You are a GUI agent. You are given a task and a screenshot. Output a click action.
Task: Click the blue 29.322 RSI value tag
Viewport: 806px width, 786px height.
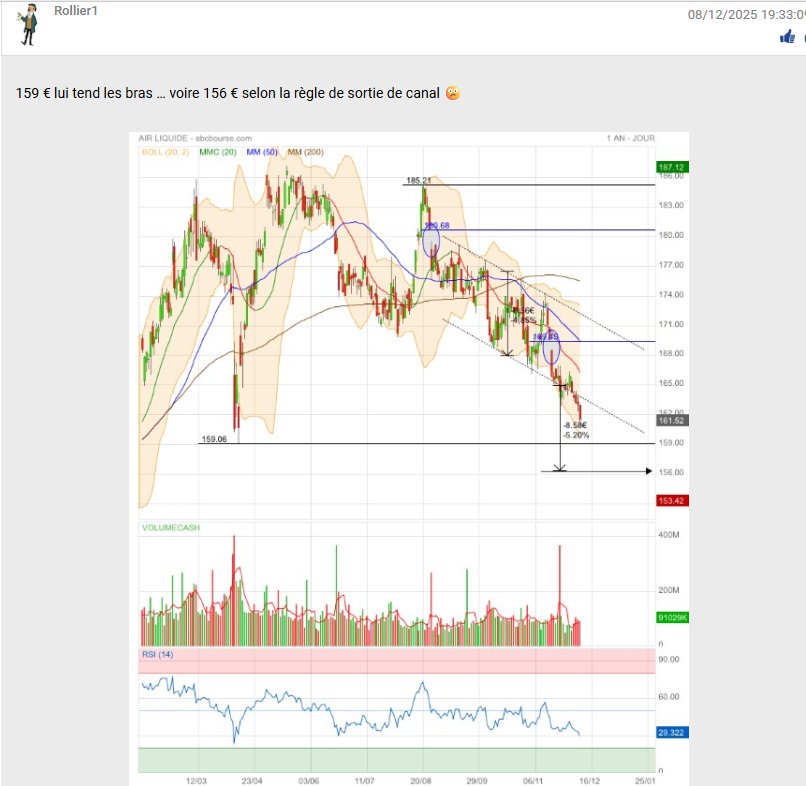click(672, 732)
